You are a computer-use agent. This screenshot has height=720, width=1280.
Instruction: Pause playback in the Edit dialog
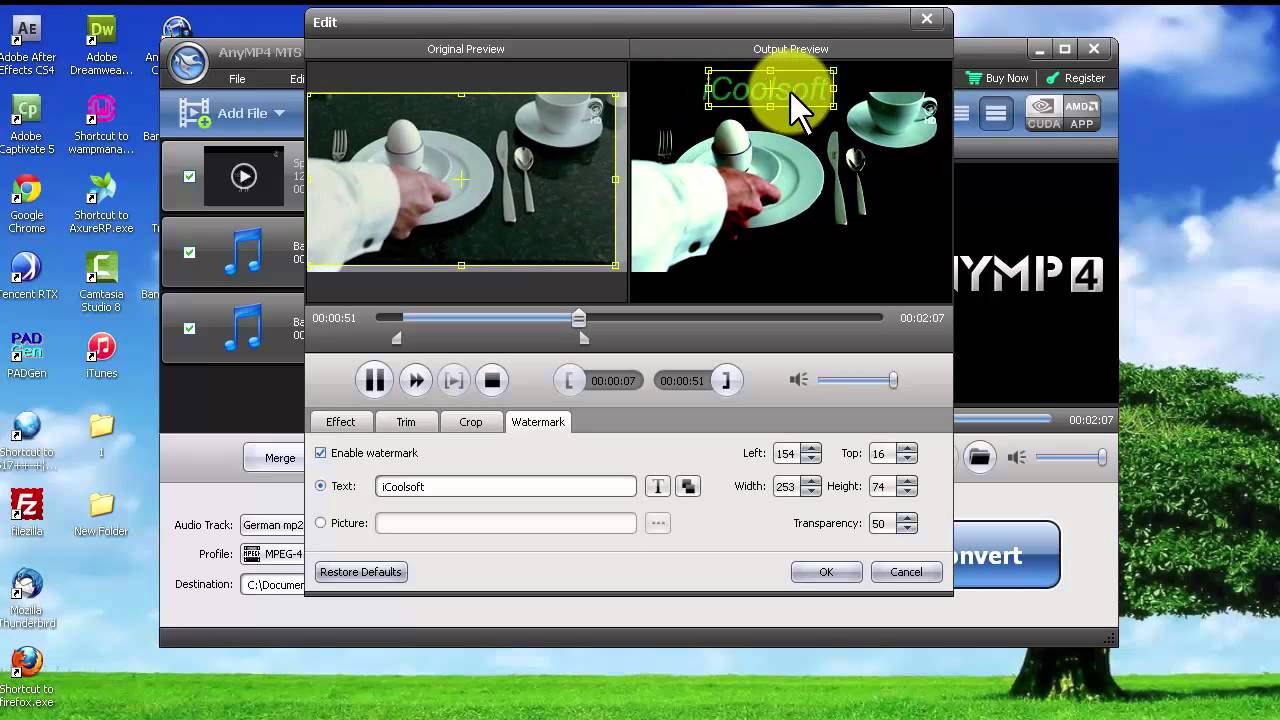coord(375,380)
